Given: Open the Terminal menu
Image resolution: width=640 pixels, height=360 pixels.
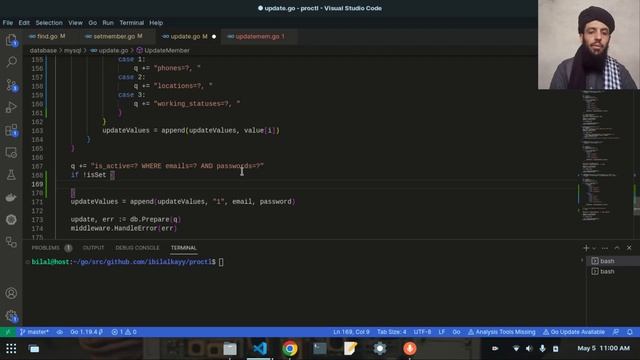Looking at the screenshot, I should point(131,23).
